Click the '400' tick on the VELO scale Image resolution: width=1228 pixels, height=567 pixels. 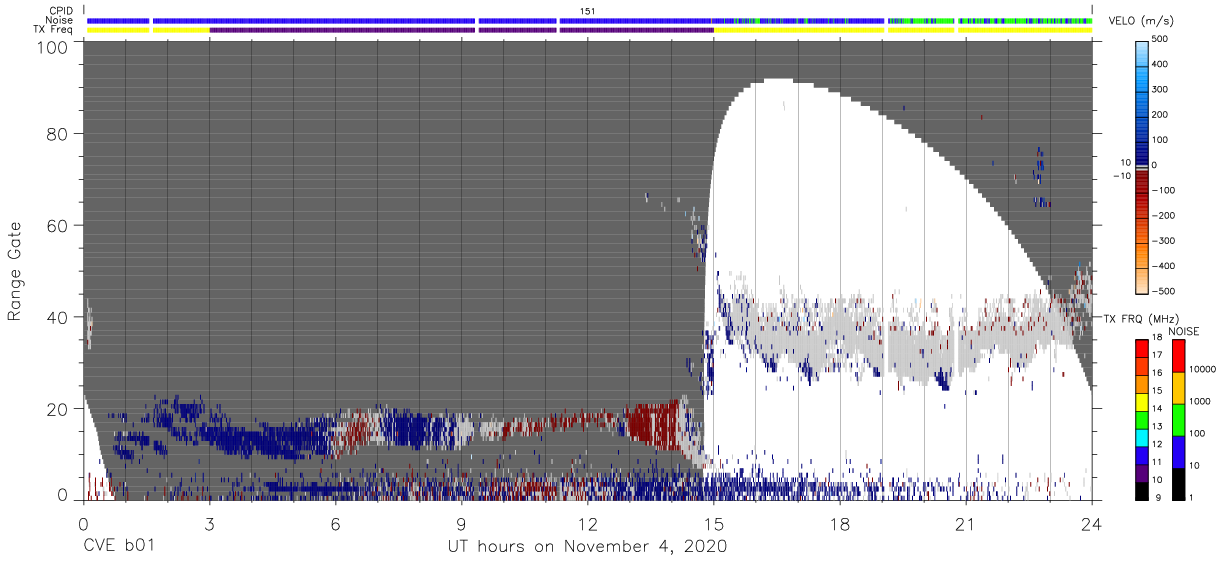(x=1160, y=65)
